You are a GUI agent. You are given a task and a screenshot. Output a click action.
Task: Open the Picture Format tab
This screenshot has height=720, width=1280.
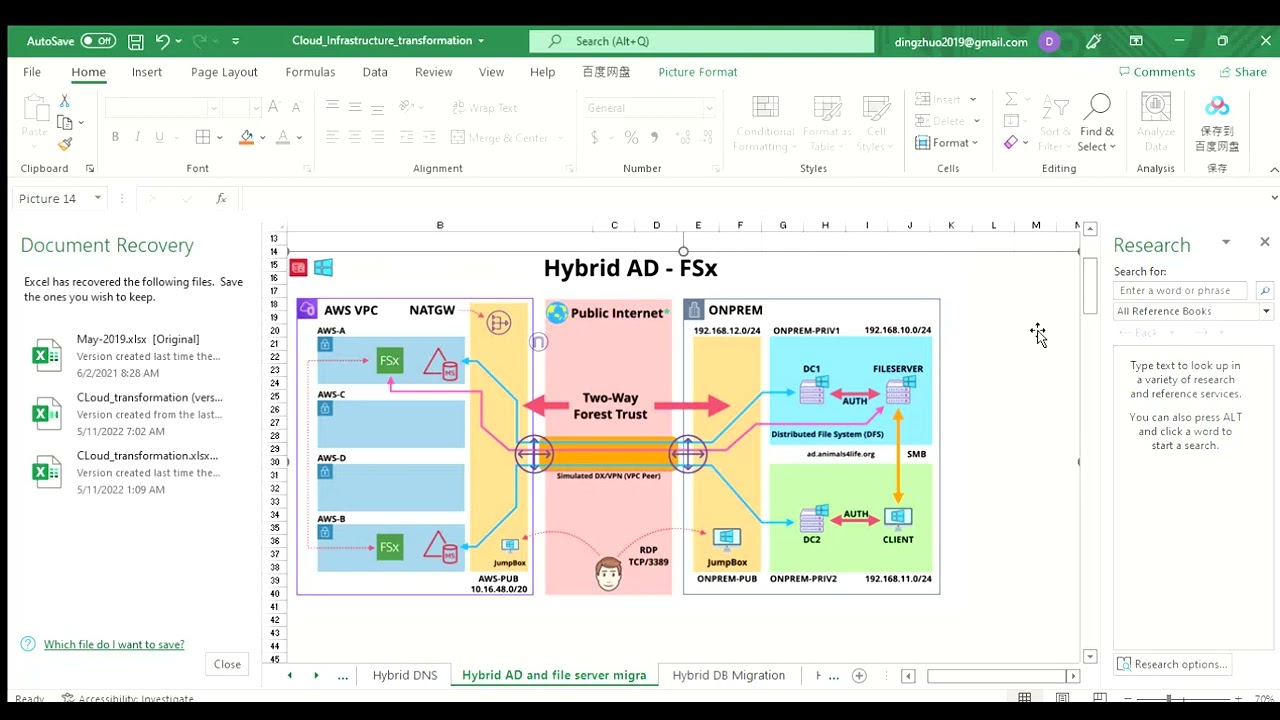point(698,72)
